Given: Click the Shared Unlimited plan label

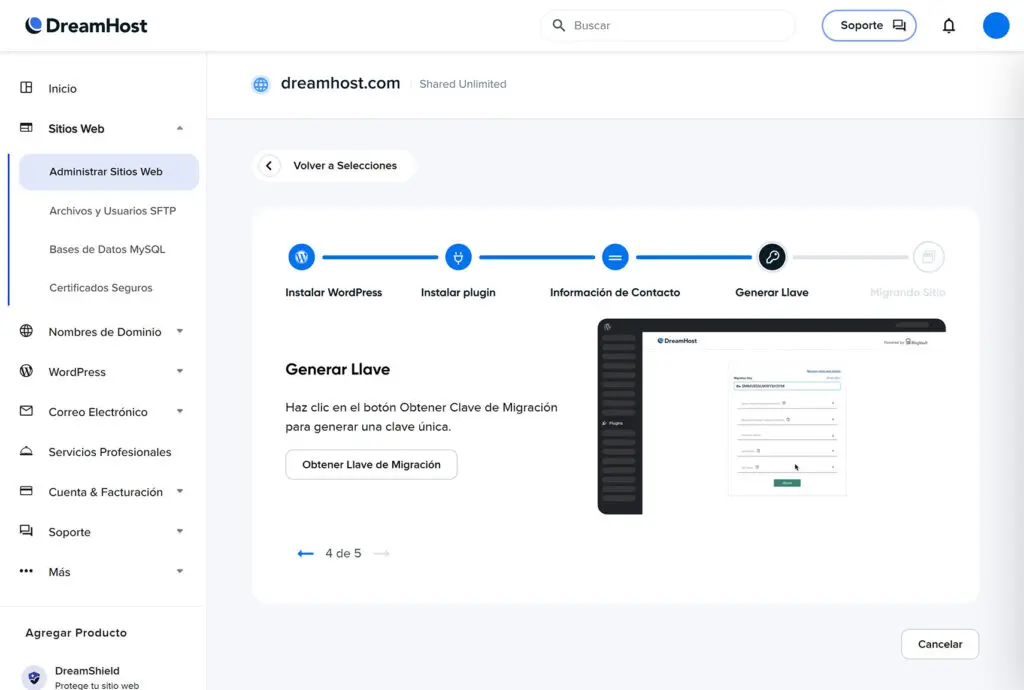Looking at the screenshot, I should pos(462,84).
